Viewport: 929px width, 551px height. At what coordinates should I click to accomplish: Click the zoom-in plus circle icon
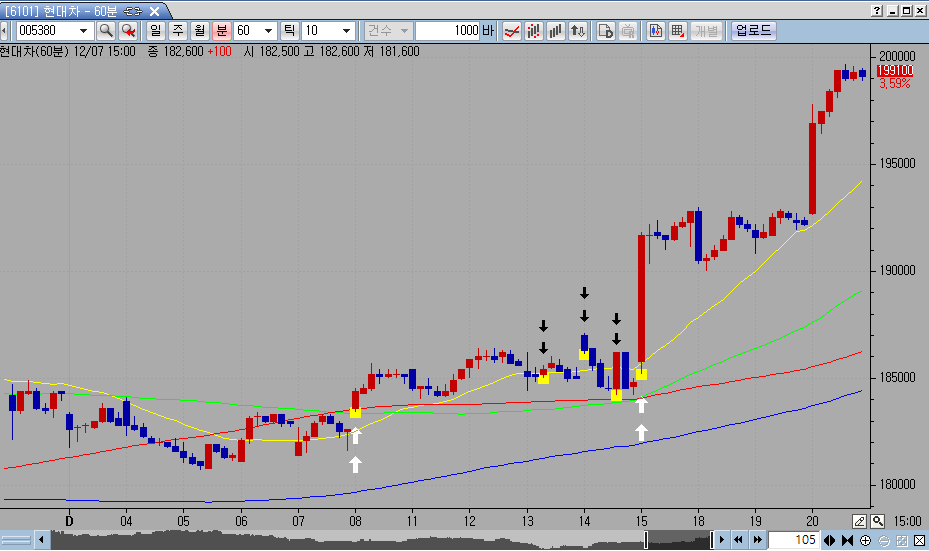[866, 541]
